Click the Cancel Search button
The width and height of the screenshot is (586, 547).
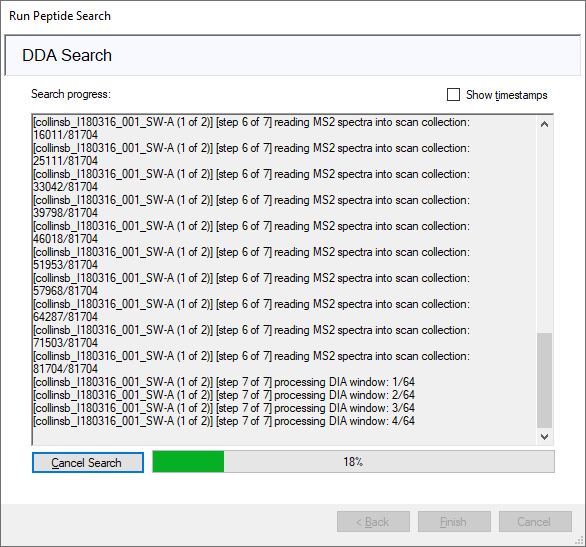88,463
